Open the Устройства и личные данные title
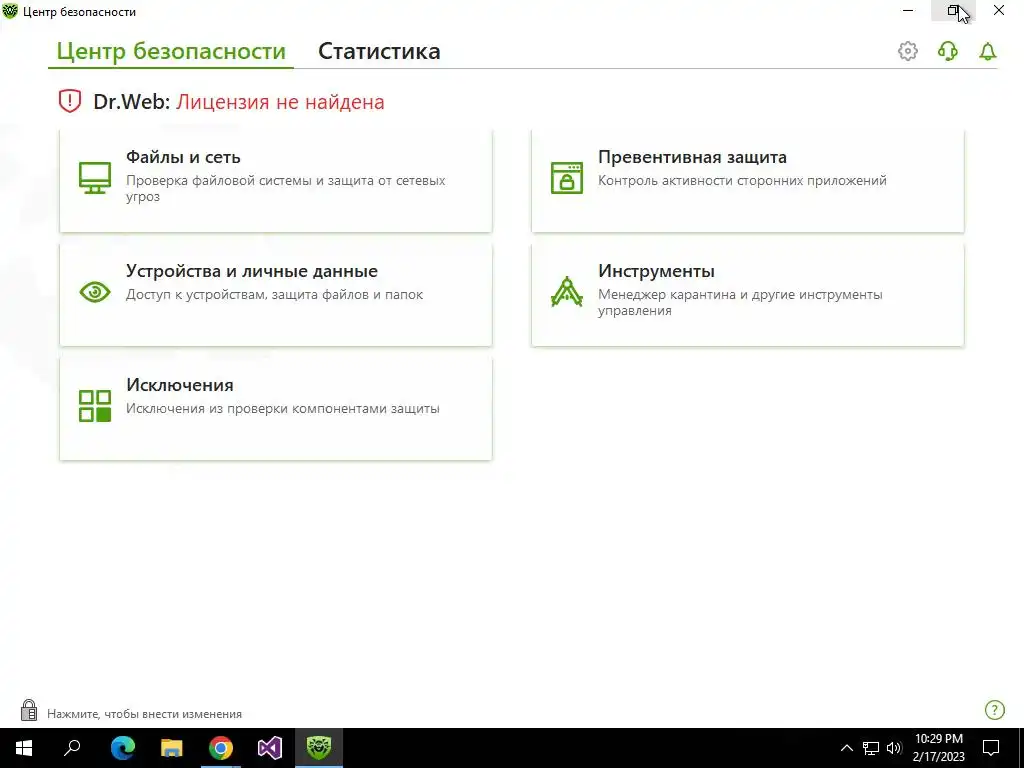The image size is (1024, 768). [251, 271]
